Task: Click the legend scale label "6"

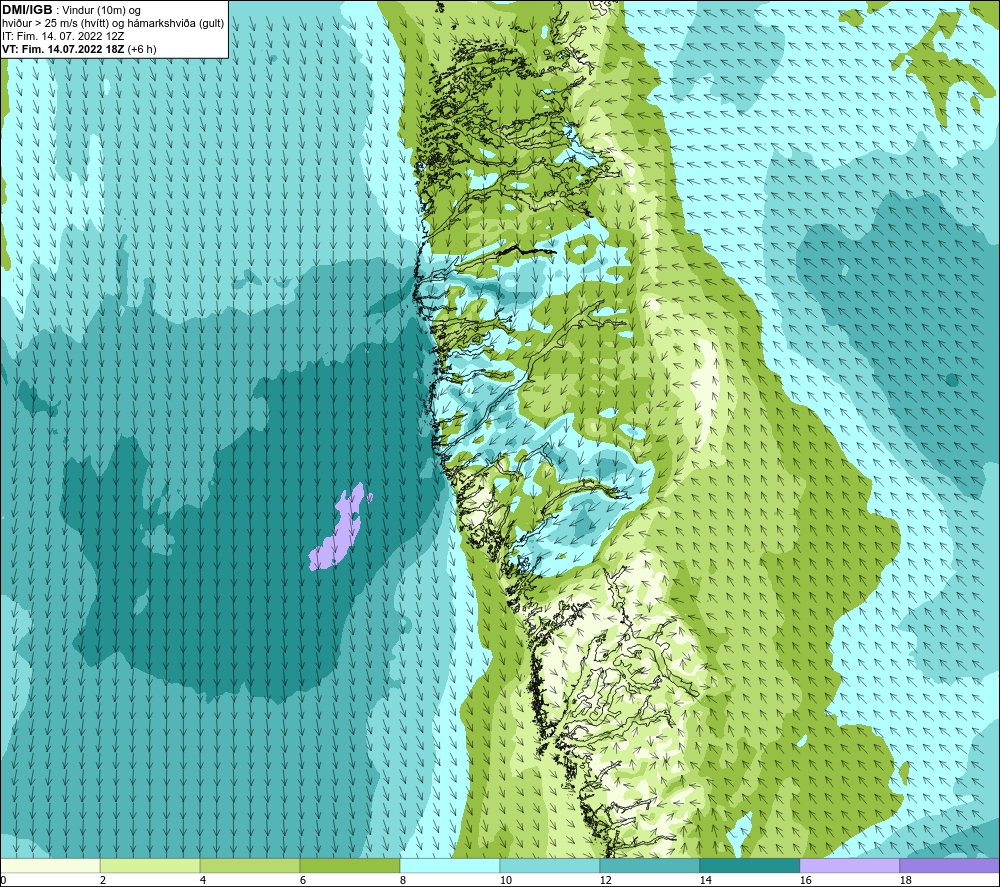Action: [x=303, y=881]
